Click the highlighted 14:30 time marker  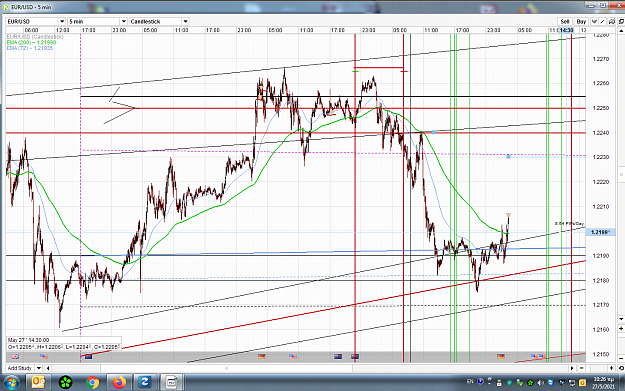tap(566, 30)
